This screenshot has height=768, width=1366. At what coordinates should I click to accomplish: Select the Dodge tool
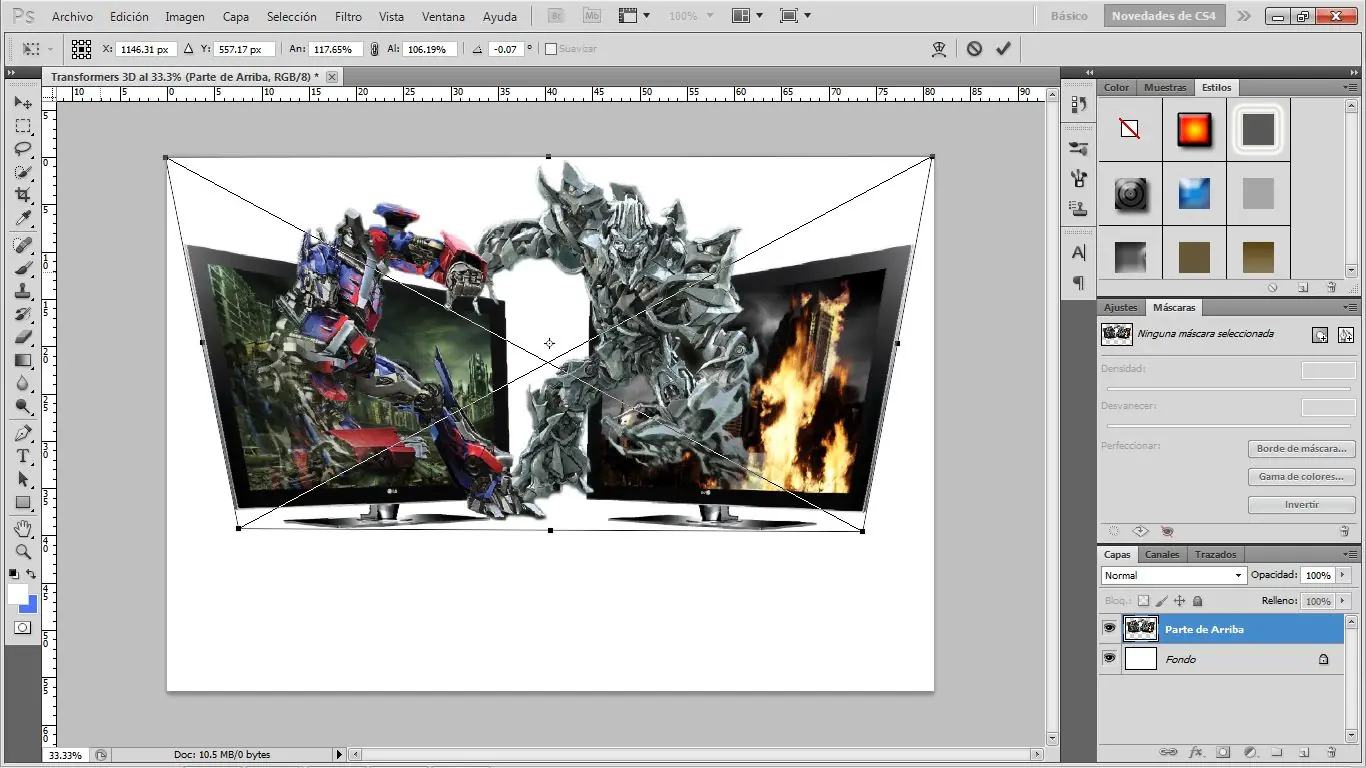22,406
